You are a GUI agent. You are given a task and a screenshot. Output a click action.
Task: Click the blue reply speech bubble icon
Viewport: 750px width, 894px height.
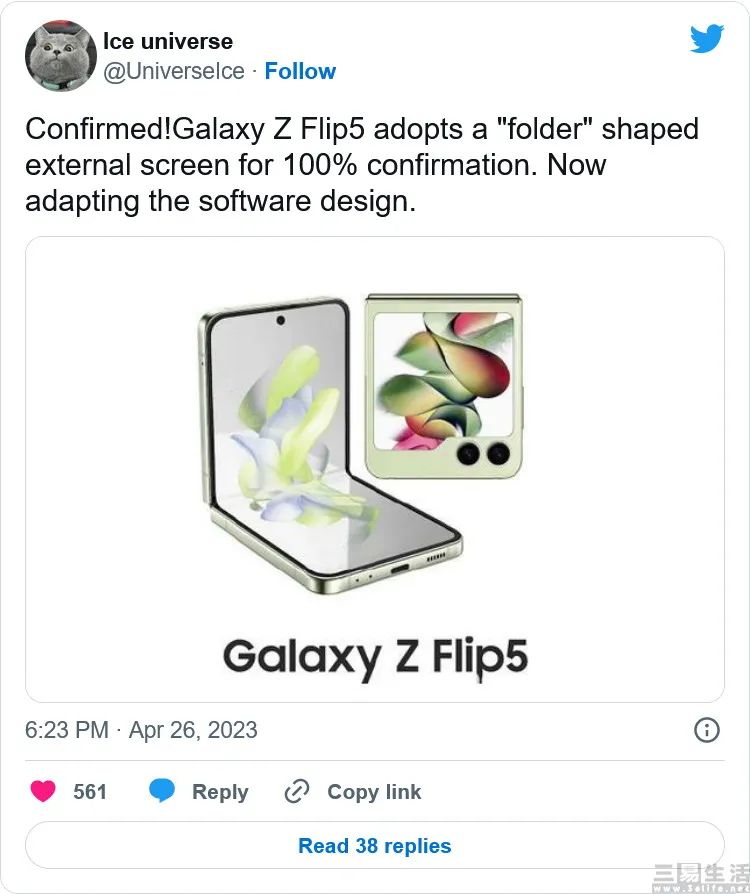(x=162, y=792)
